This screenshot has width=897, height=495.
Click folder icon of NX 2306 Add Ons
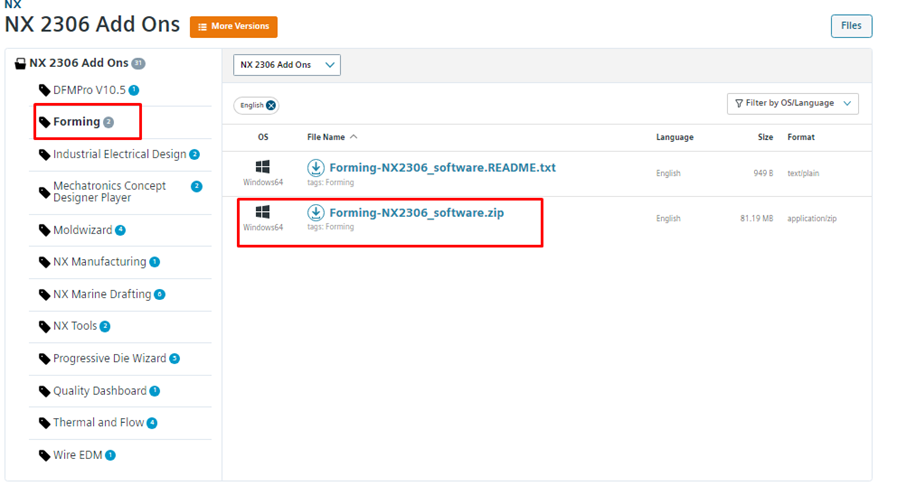[20, 64]
